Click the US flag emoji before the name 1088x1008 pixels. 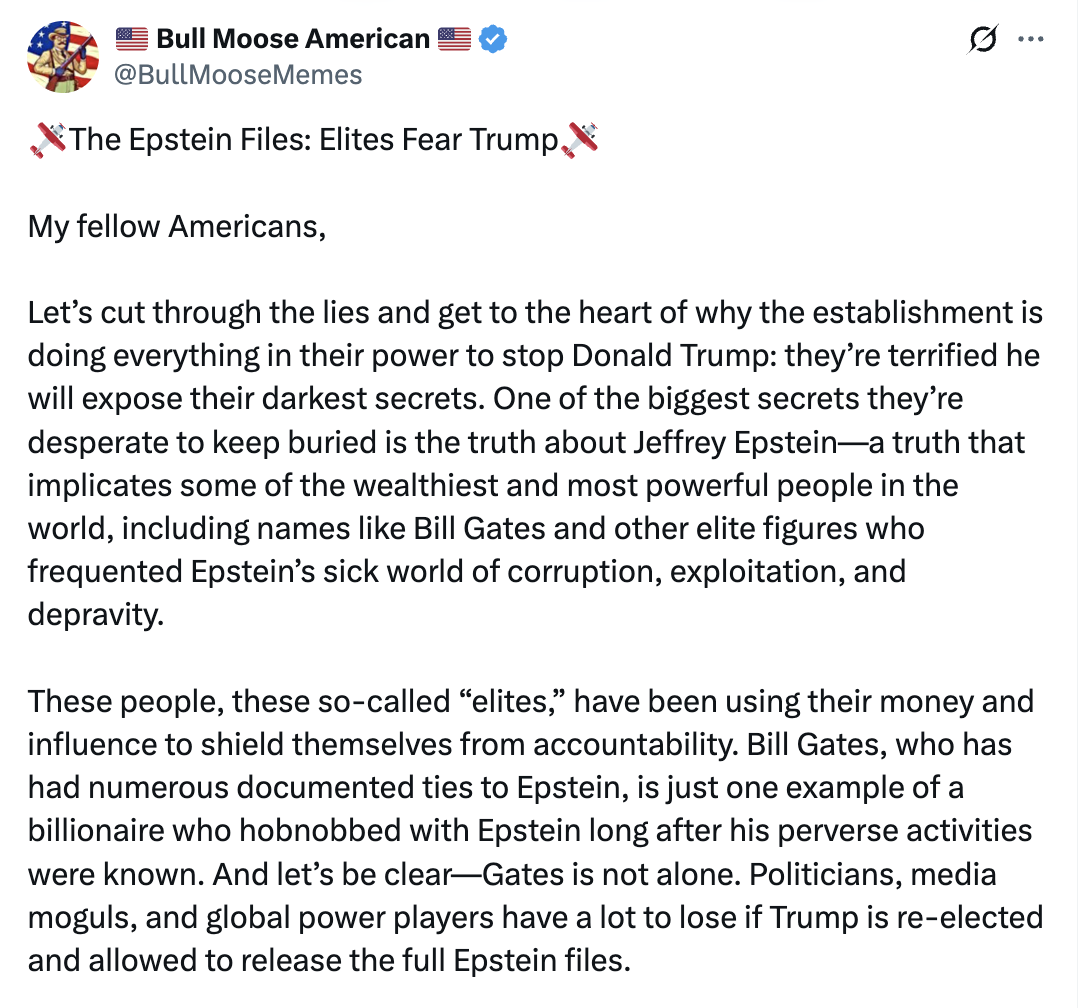click(131, 40)
